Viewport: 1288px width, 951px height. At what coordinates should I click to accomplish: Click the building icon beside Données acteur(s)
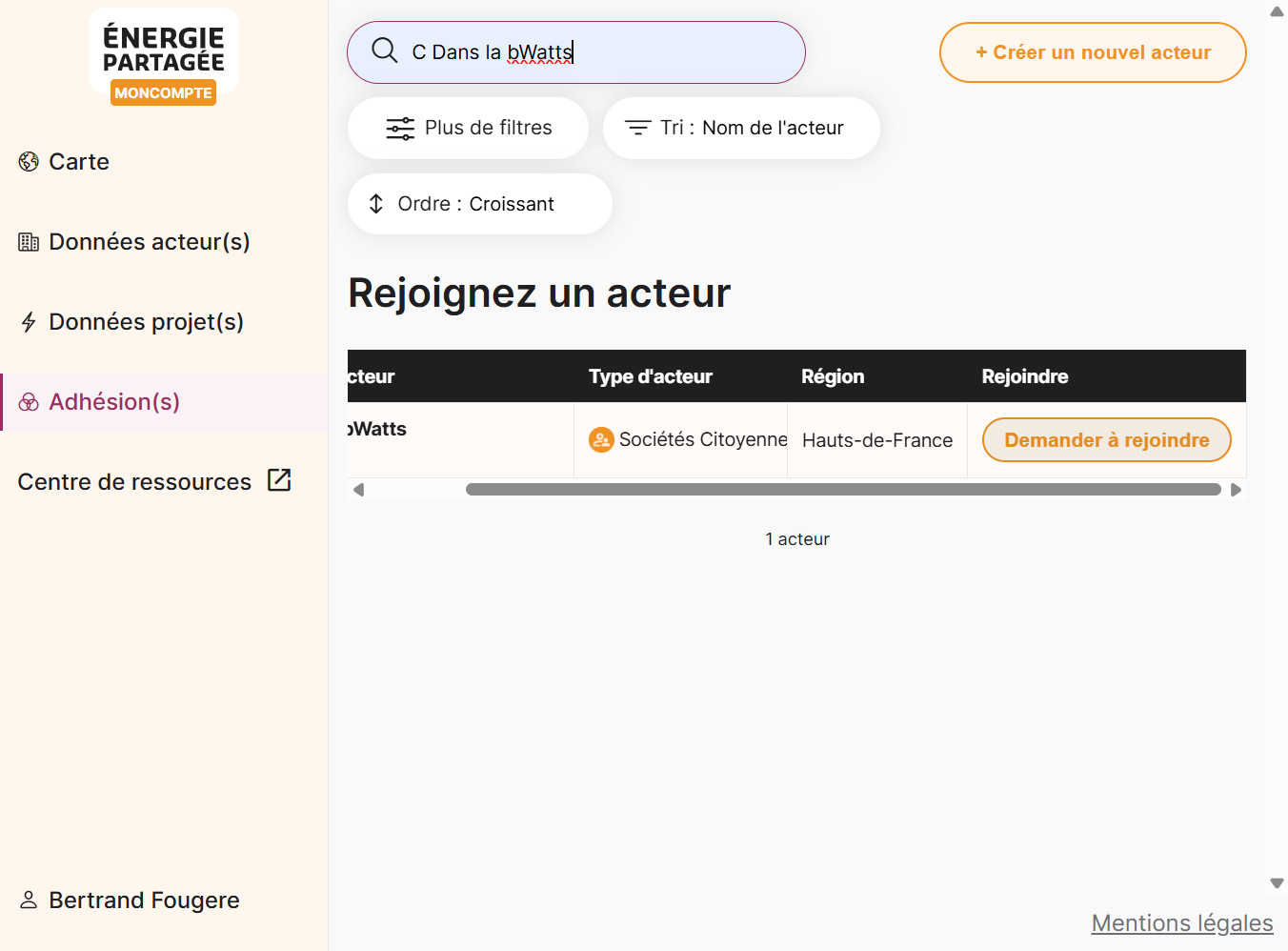tap(29, 242)
